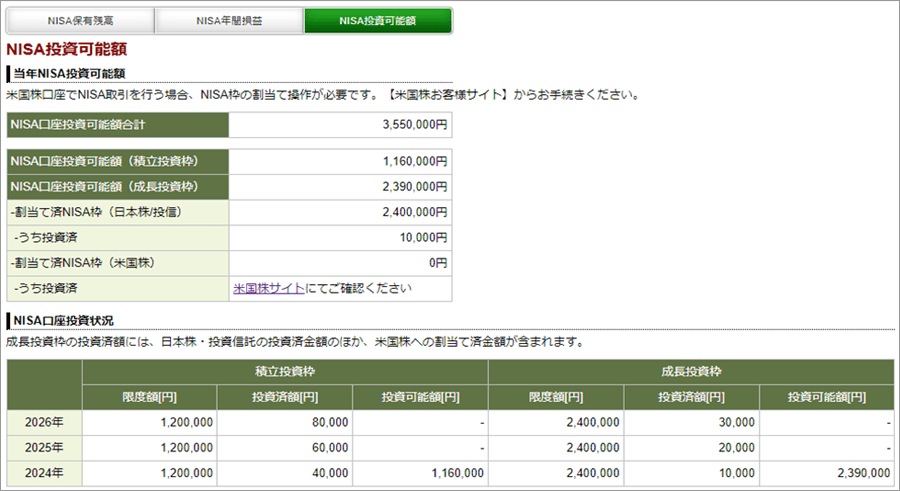
Task: Select the NISA口座投資可能額合計 label cell
Action: pyautogui.click(x=118, y=125)
